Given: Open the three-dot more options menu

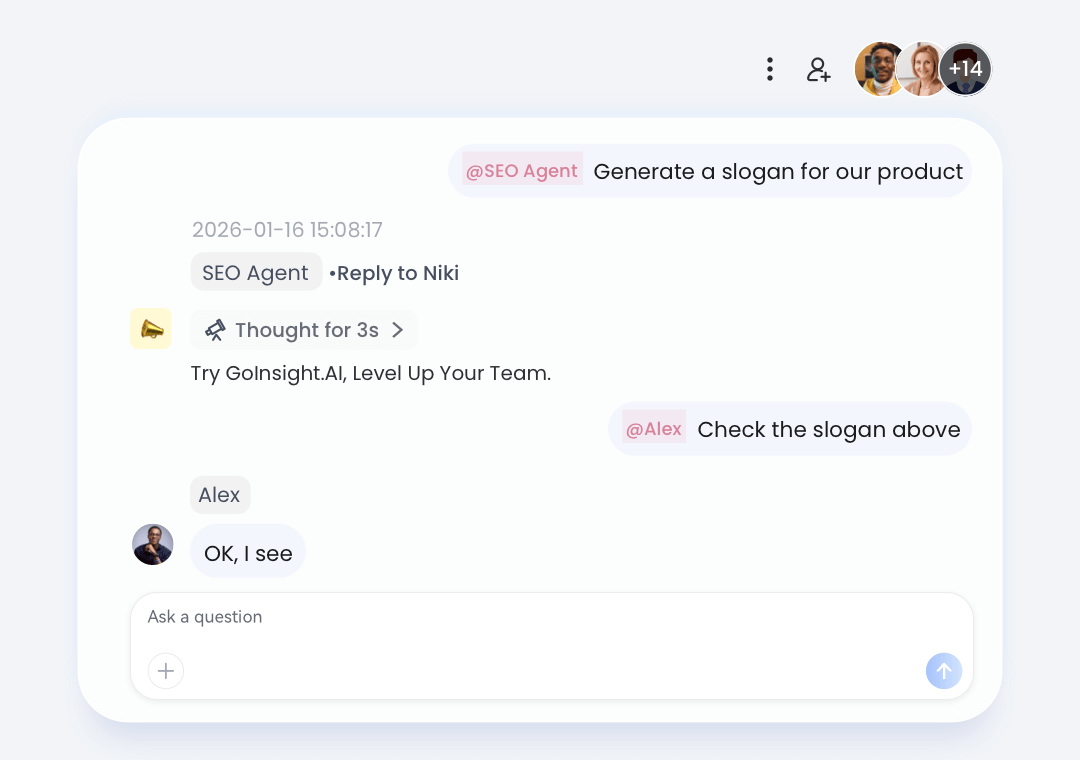Looking at the screenshot, I should (x=769, y=69).
